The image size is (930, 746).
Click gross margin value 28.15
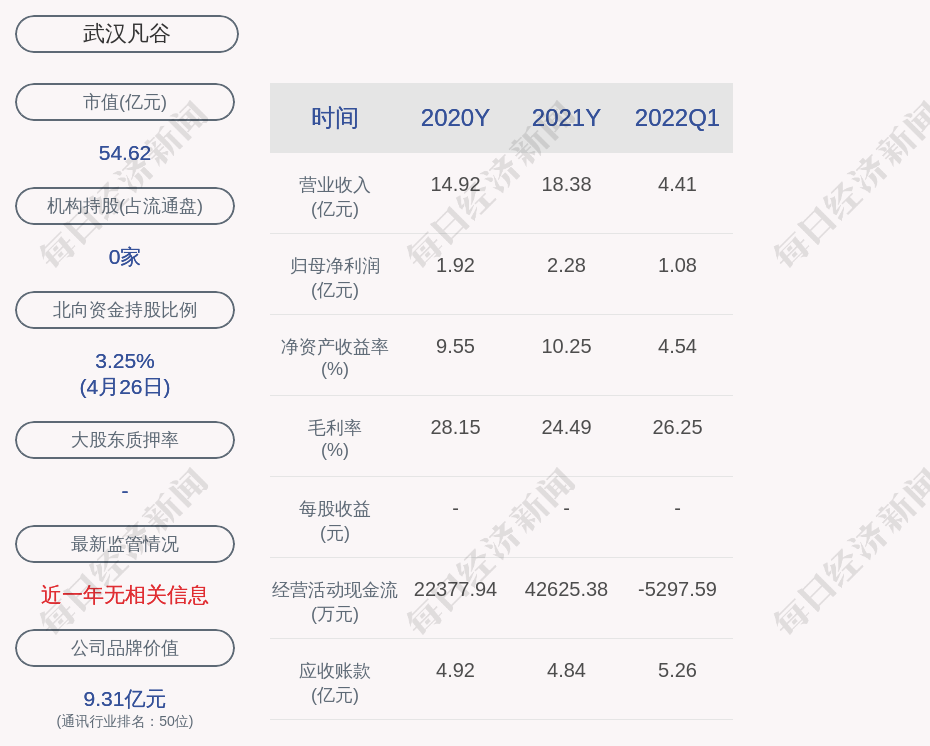[455, 427]
